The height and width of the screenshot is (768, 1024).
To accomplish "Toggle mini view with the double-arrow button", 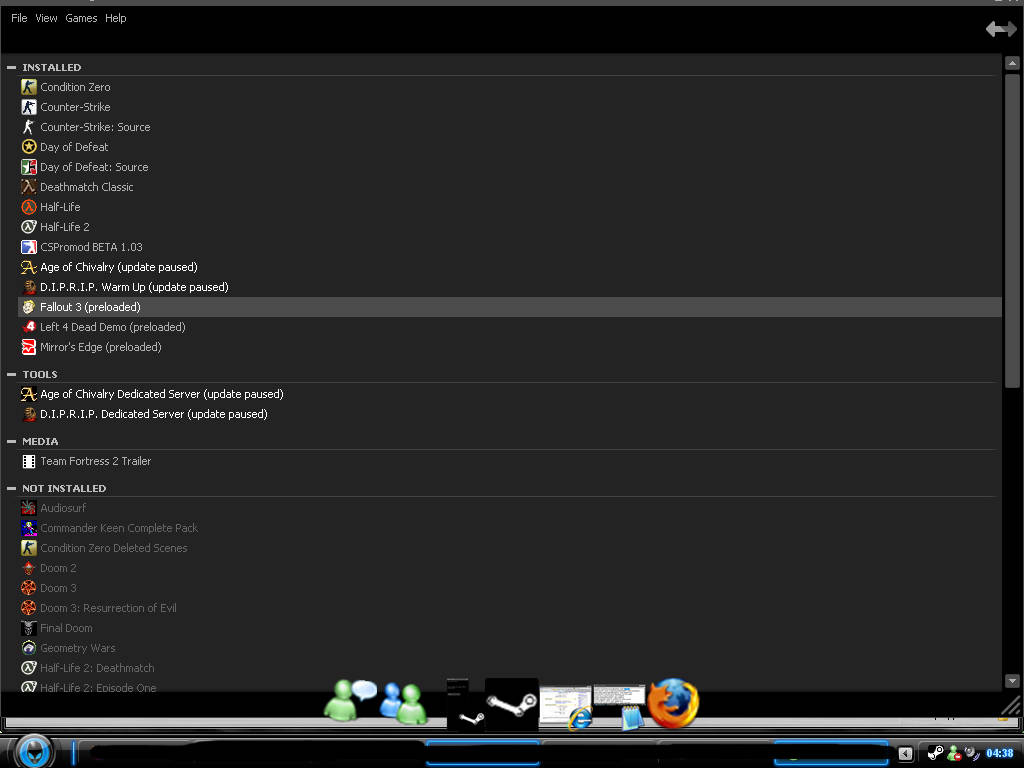I will (1000, 29).
